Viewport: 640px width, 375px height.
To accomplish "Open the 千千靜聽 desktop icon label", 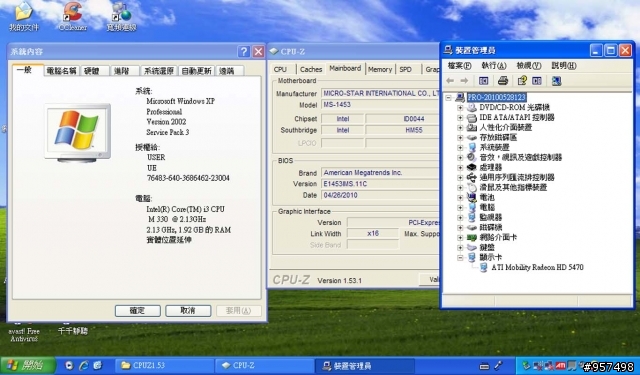I will (73, 331).
